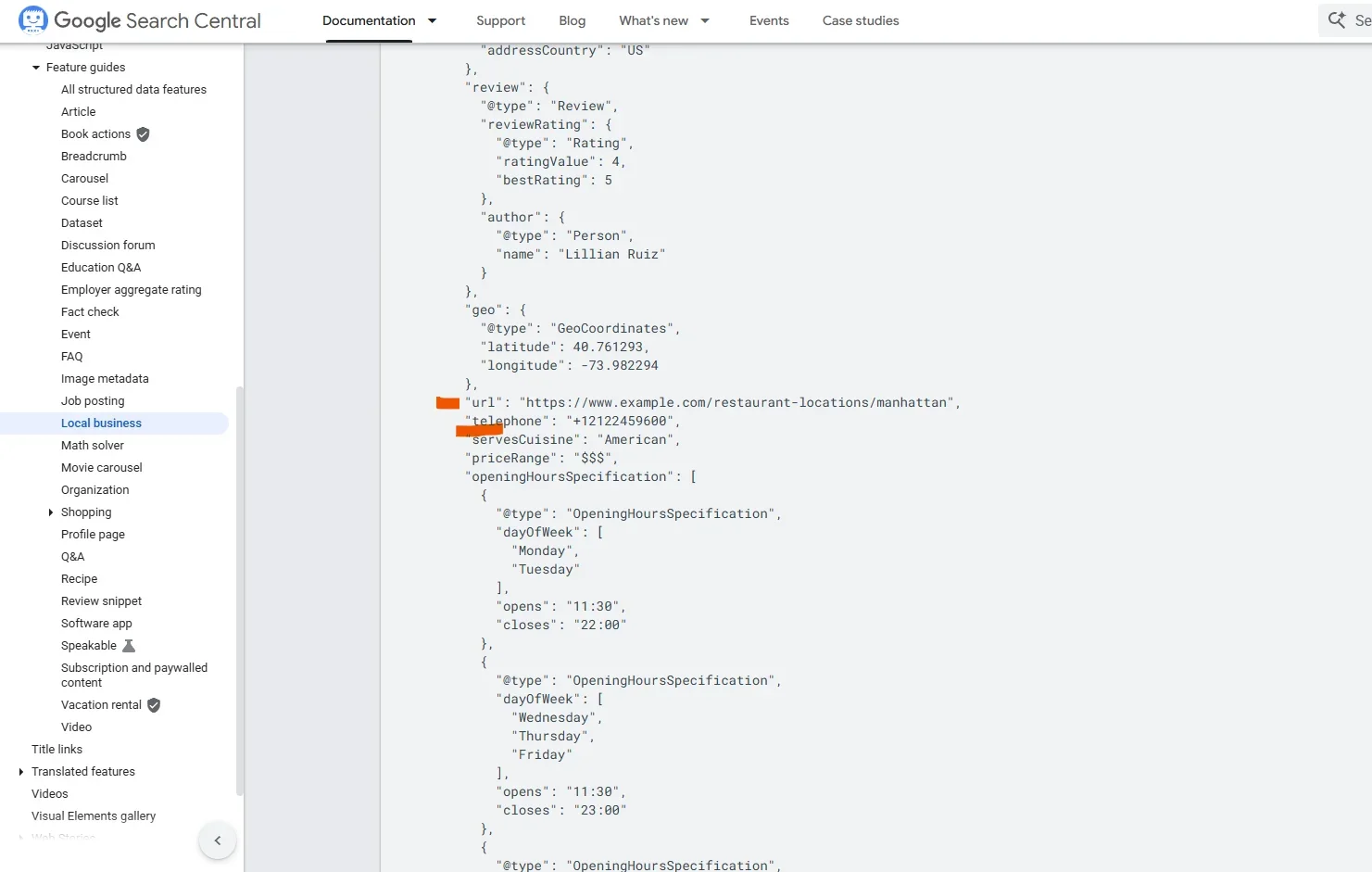The width and height of the screenshot is (1372, 872).
Task: Open the Events page
Action: 769,20
